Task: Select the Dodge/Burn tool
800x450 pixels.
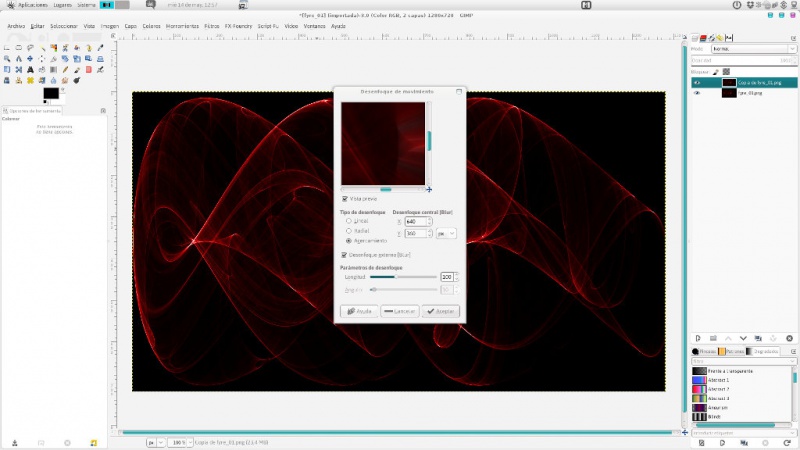Action: [x=77, y=80]
